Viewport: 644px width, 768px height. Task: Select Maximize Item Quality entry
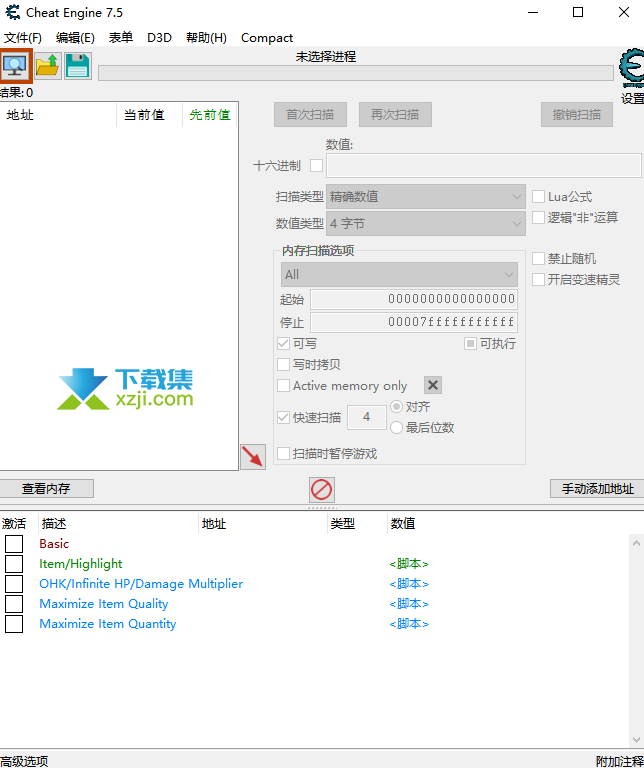pos(103,604)
